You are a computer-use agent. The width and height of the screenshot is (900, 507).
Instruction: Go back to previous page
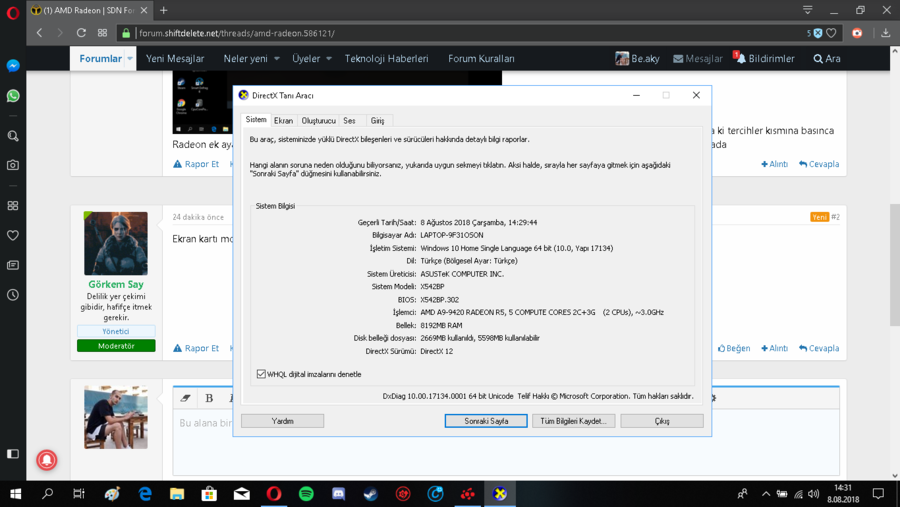click(39, 33)
